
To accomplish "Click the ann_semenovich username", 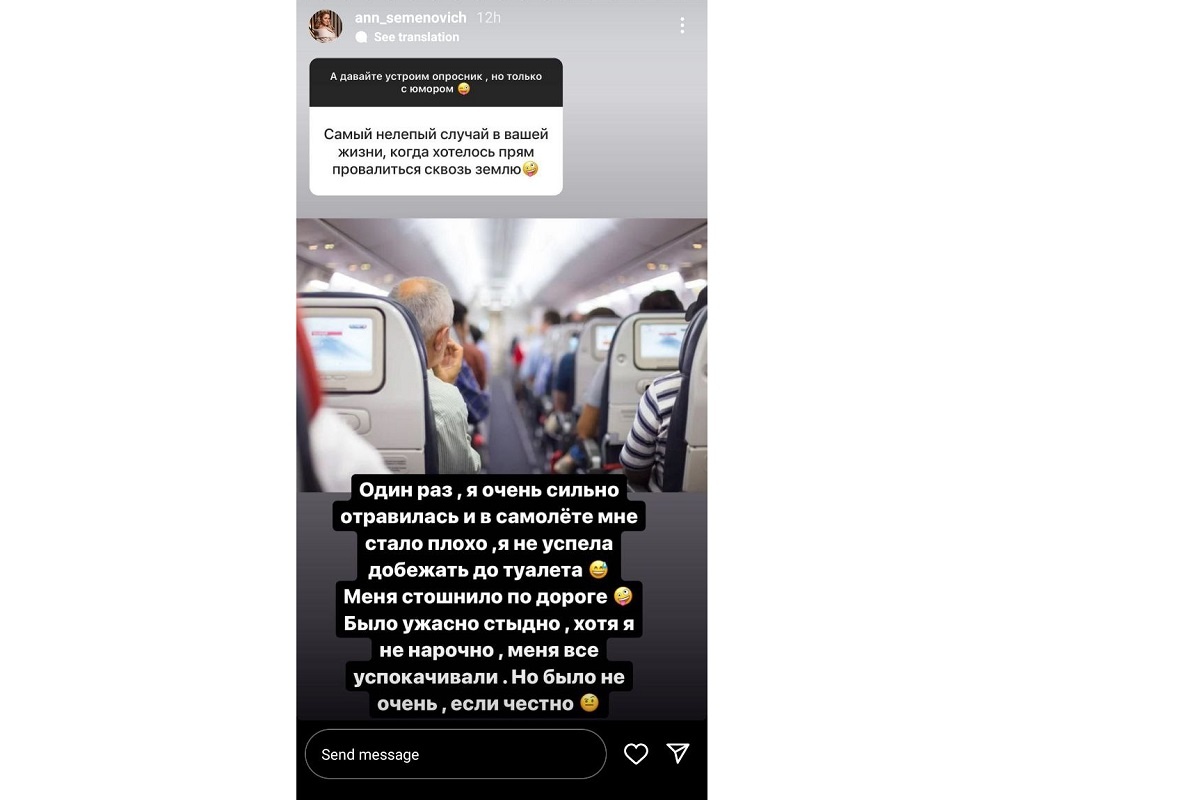I will point(411,17).
